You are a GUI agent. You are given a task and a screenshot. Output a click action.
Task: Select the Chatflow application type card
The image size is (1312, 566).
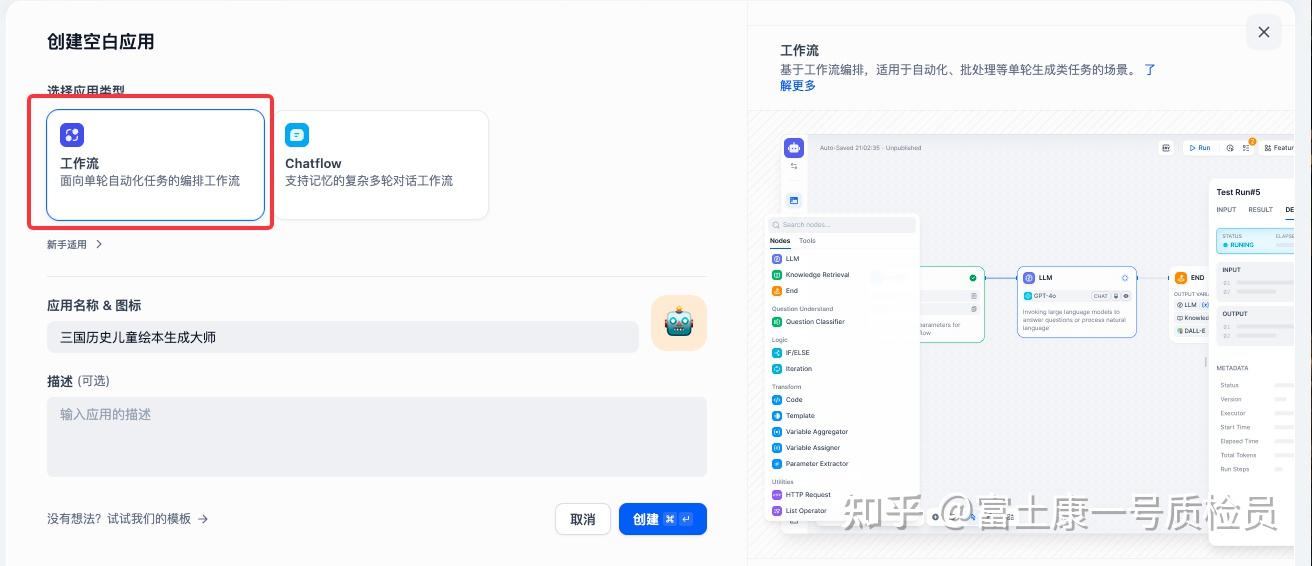(x=380, y=165)
